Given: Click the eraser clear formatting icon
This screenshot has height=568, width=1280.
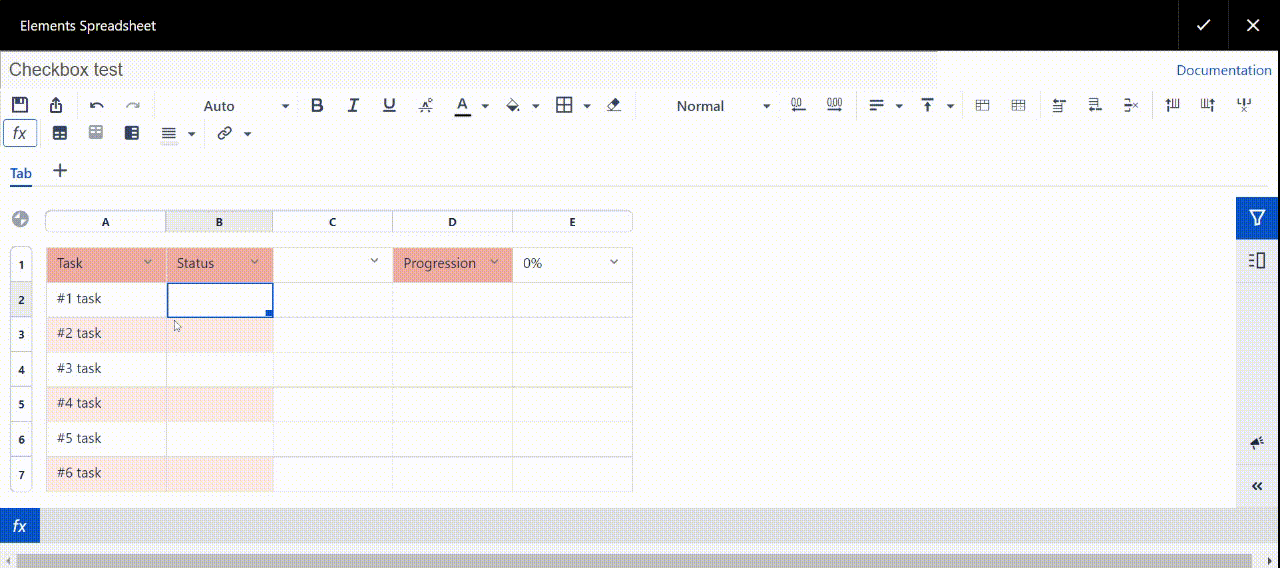Looking at the screenshot, I should tap(614, 106).
